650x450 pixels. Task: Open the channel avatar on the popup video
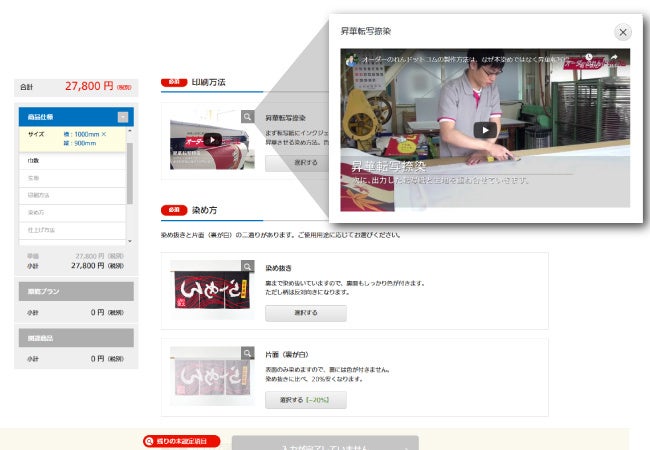tap(352, 60)
